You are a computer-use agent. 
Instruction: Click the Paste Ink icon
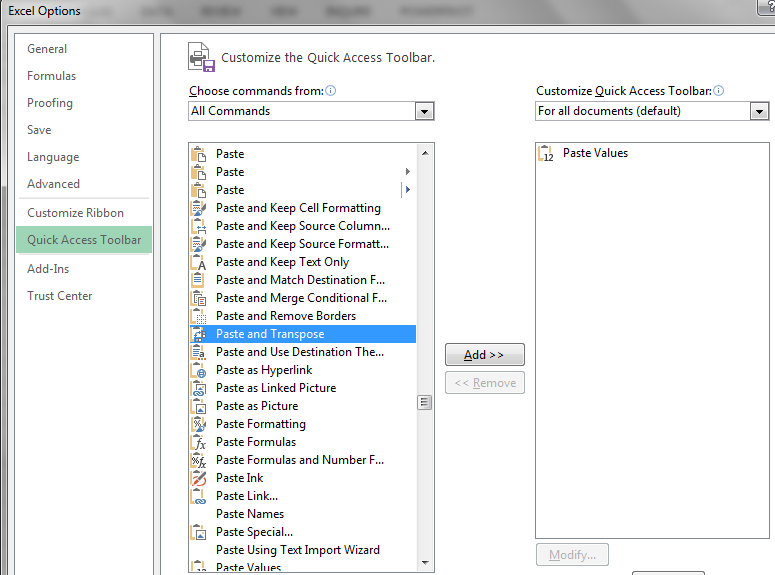[199, 478]
